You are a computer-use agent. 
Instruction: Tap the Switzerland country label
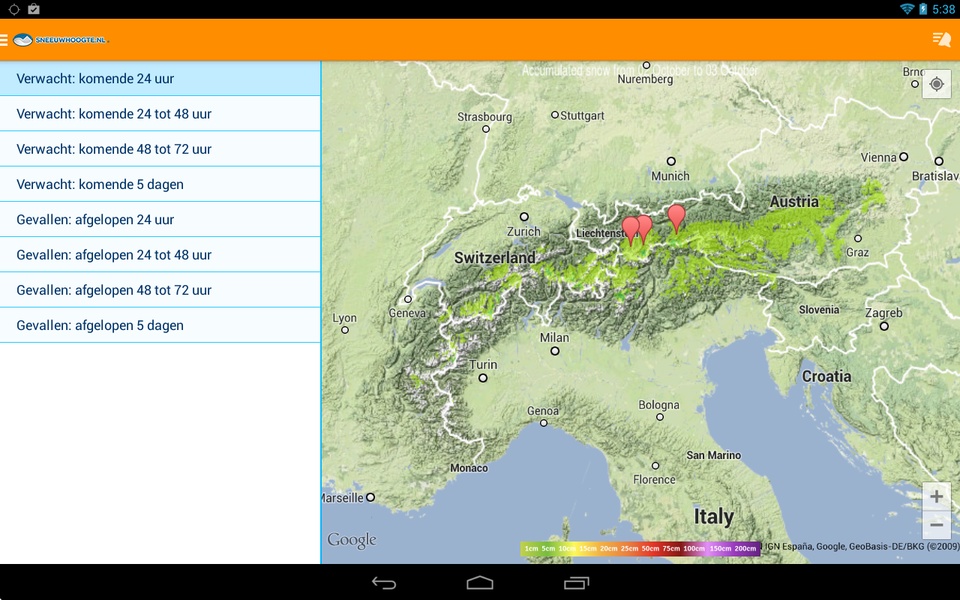(495, 258)
